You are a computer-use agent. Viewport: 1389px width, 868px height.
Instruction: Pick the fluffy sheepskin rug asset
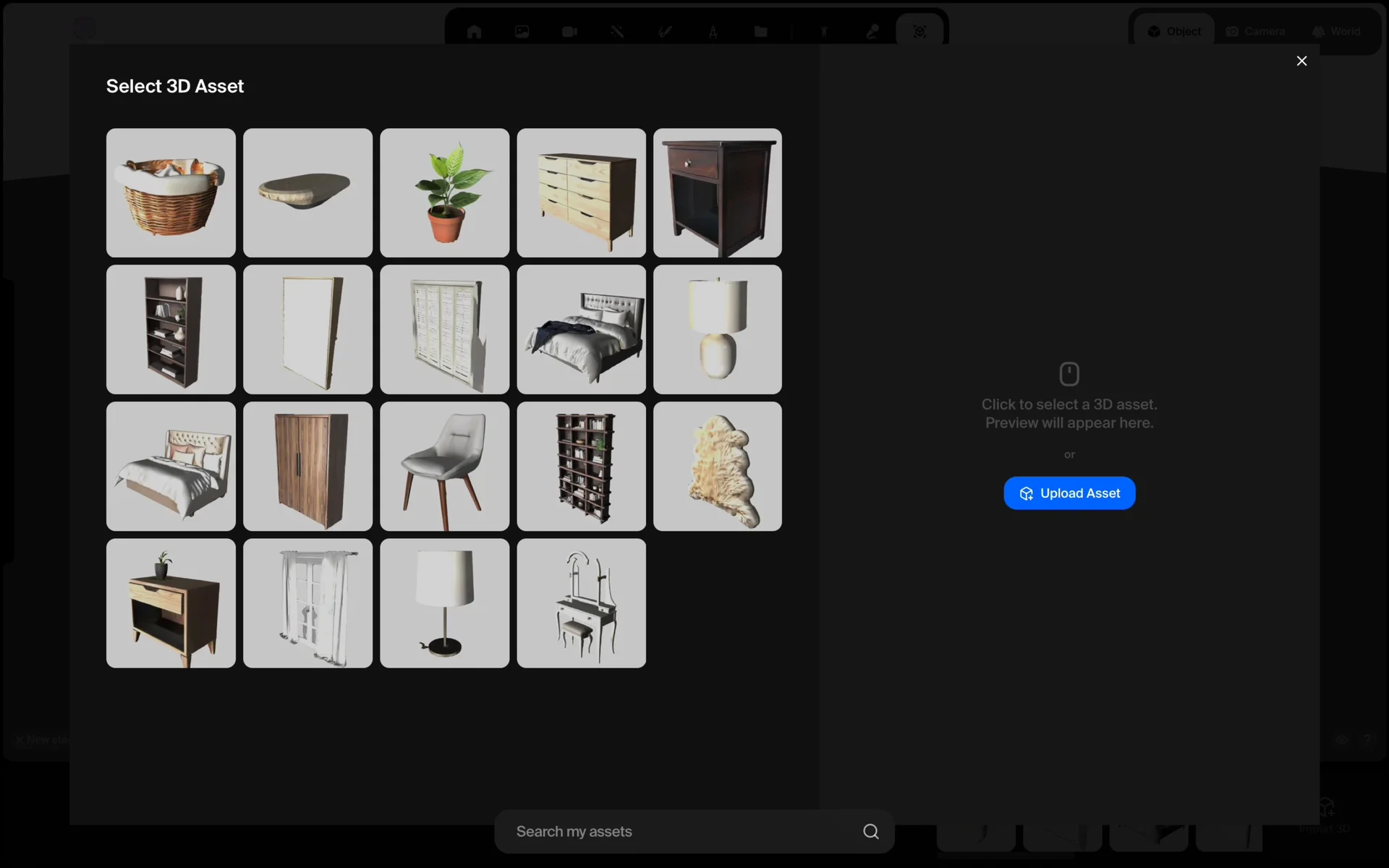click(x=717, y=467)
